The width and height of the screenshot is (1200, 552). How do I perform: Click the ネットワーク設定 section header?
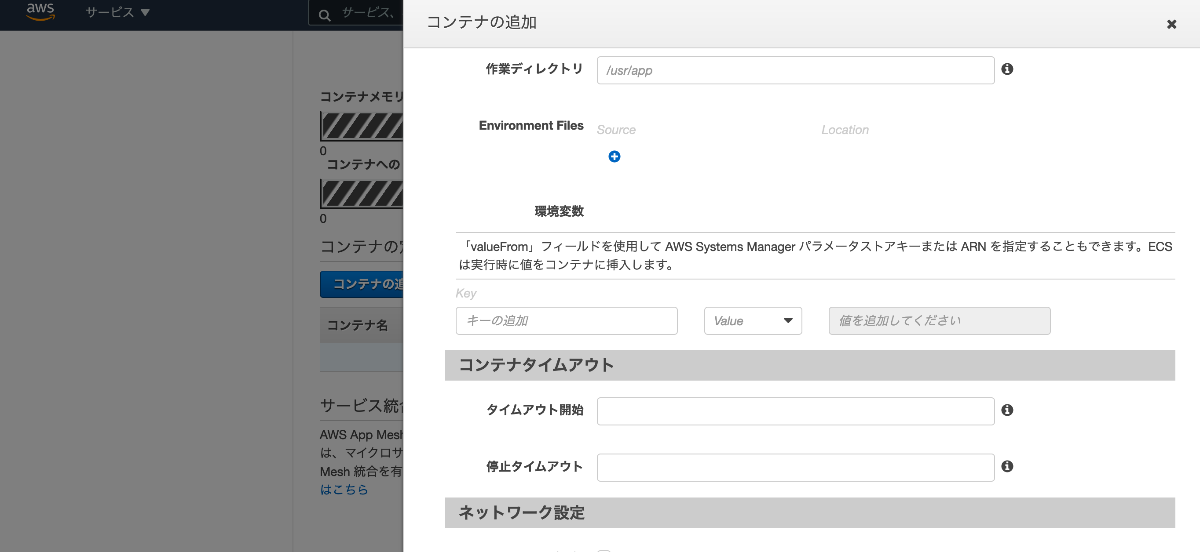coord(810,513)
